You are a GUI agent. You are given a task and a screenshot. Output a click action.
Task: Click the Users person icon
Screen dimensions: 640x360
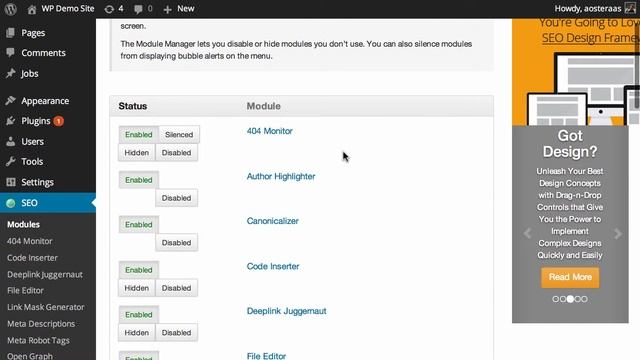coord(11,141)
